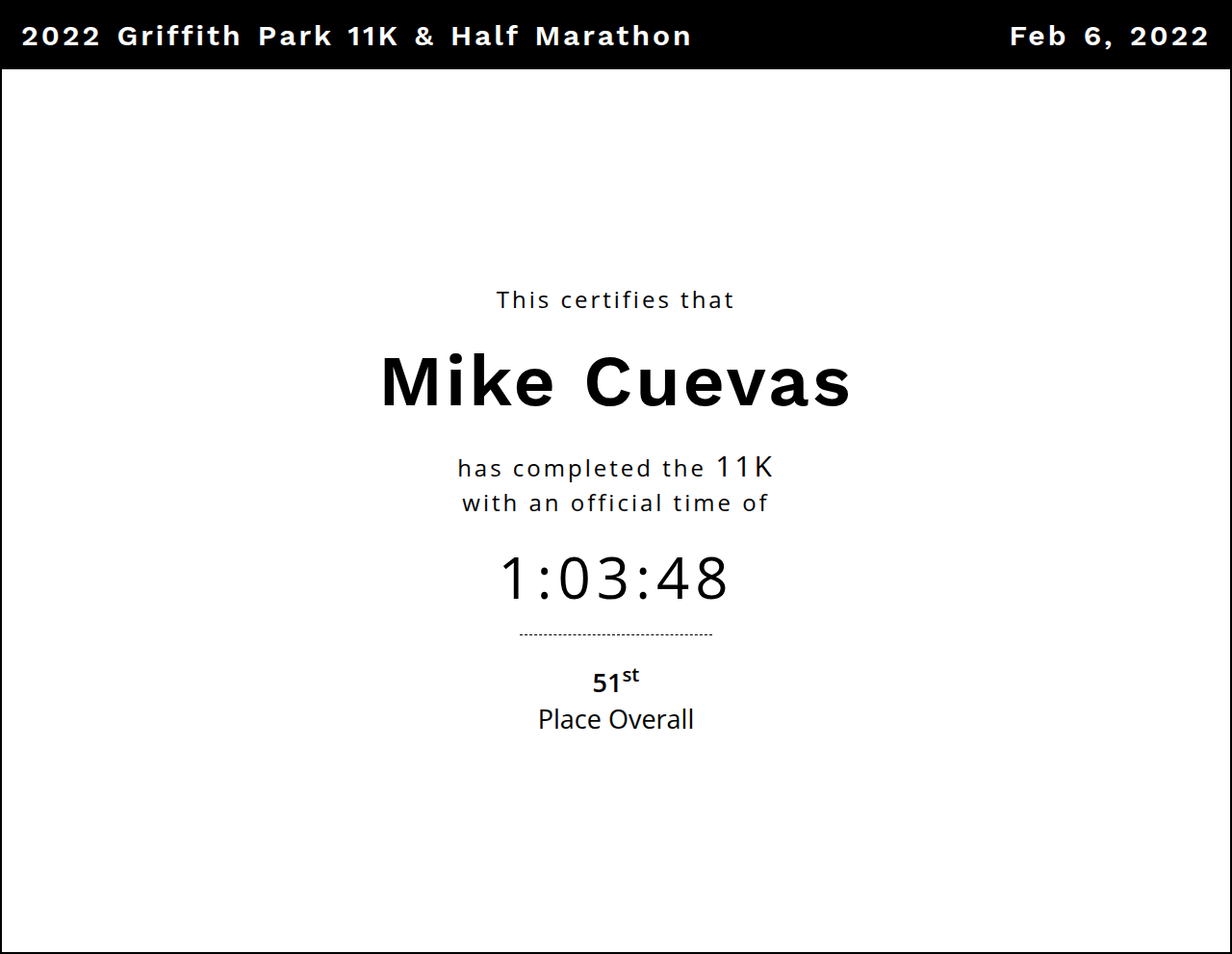Click the "st" superscript after 51
This screenshot has width=1232, height=954.
point(630,676)
